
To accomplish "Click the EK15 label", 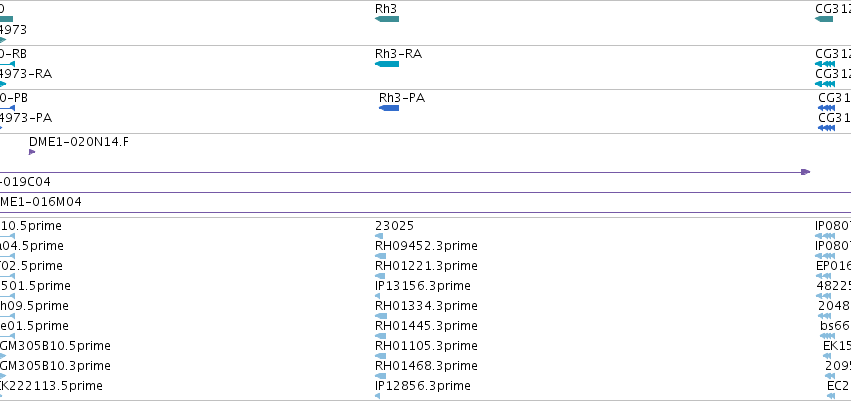I will [837, 346].
